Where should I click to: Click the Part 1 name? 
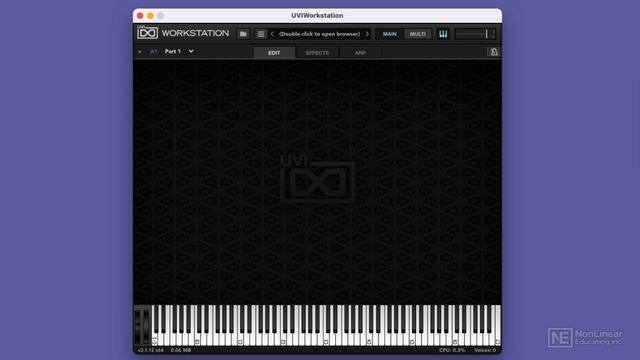[173, 51]
